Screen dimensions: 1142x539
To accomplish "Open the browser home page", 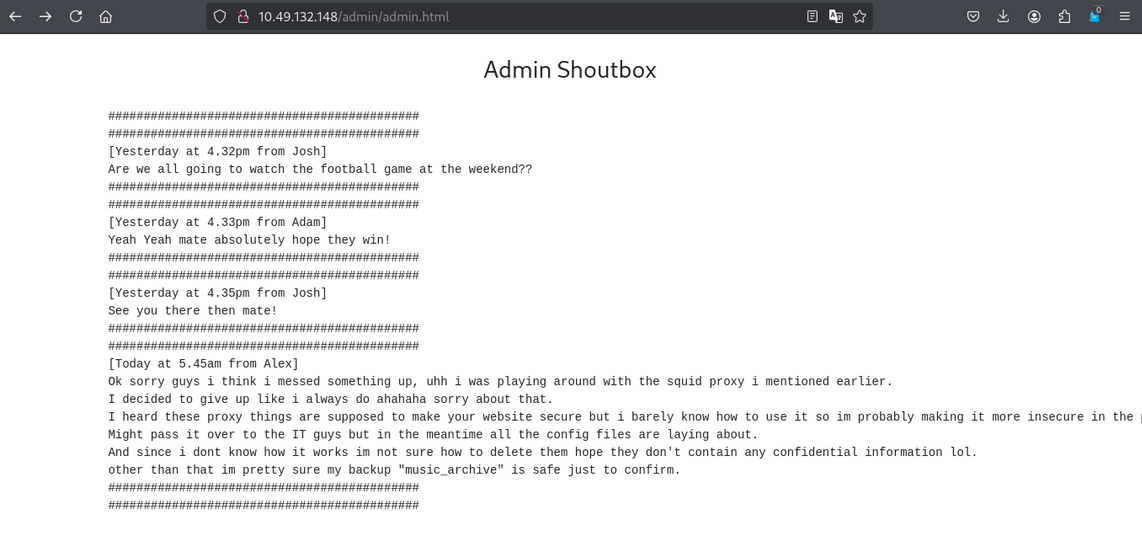I will pos(106,16).
